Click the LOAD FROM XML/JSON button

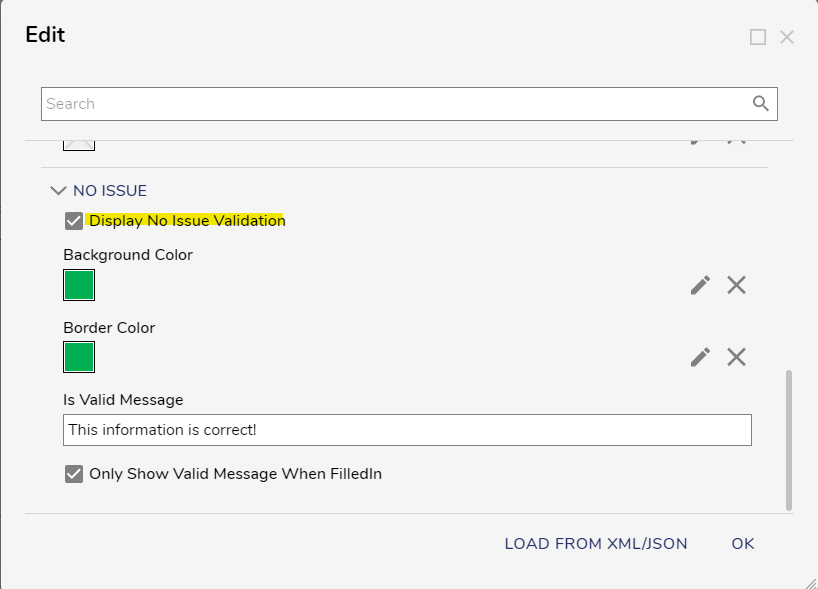pos(596,544)
